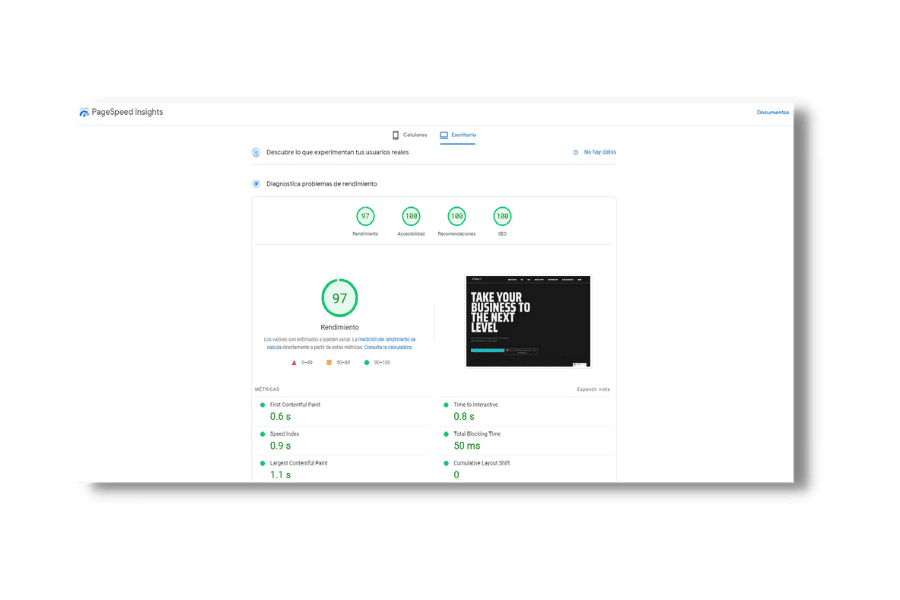
Task: Click the icon beside Diagnostica problemas de rendimiento
Action: [x=256, y=184]
